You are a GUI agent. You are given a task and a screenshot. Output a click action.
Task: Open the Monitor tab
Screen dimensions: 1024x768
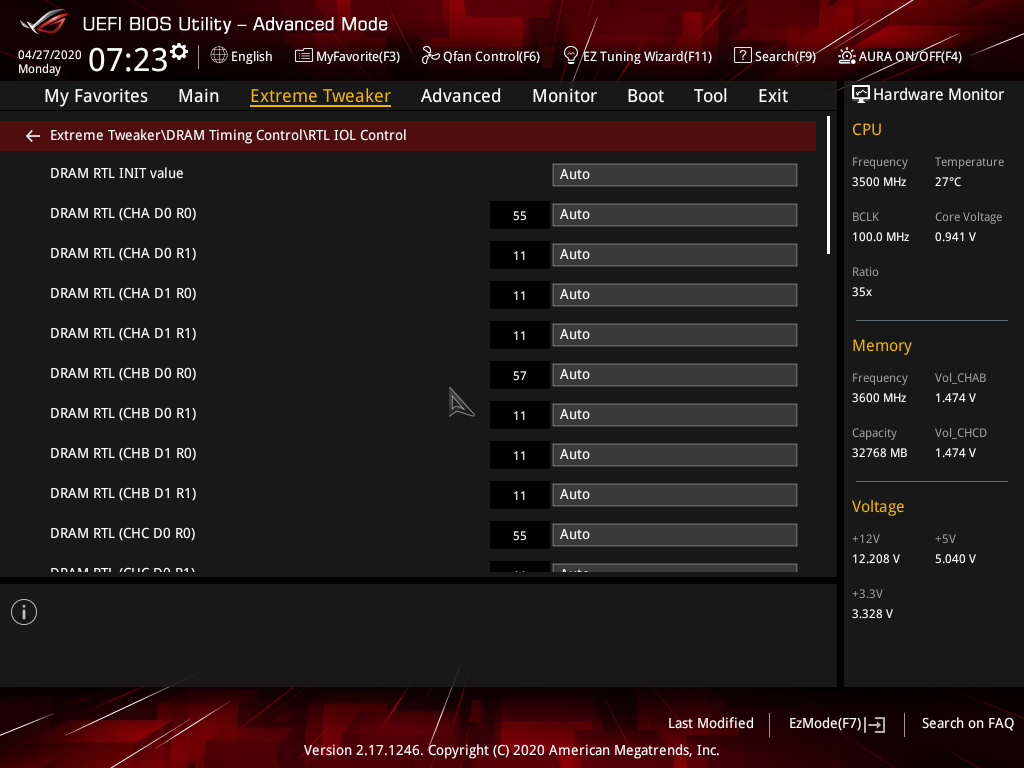click(564, 95)
